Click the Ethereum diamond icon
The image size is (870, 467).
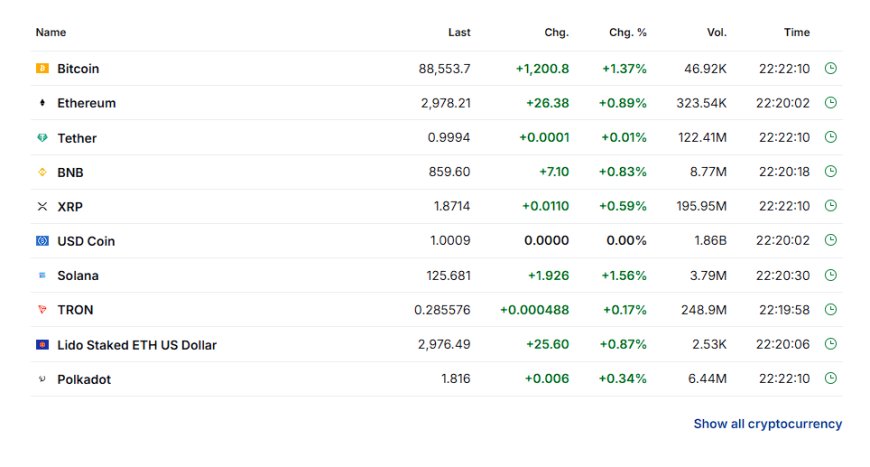[42, 103]
